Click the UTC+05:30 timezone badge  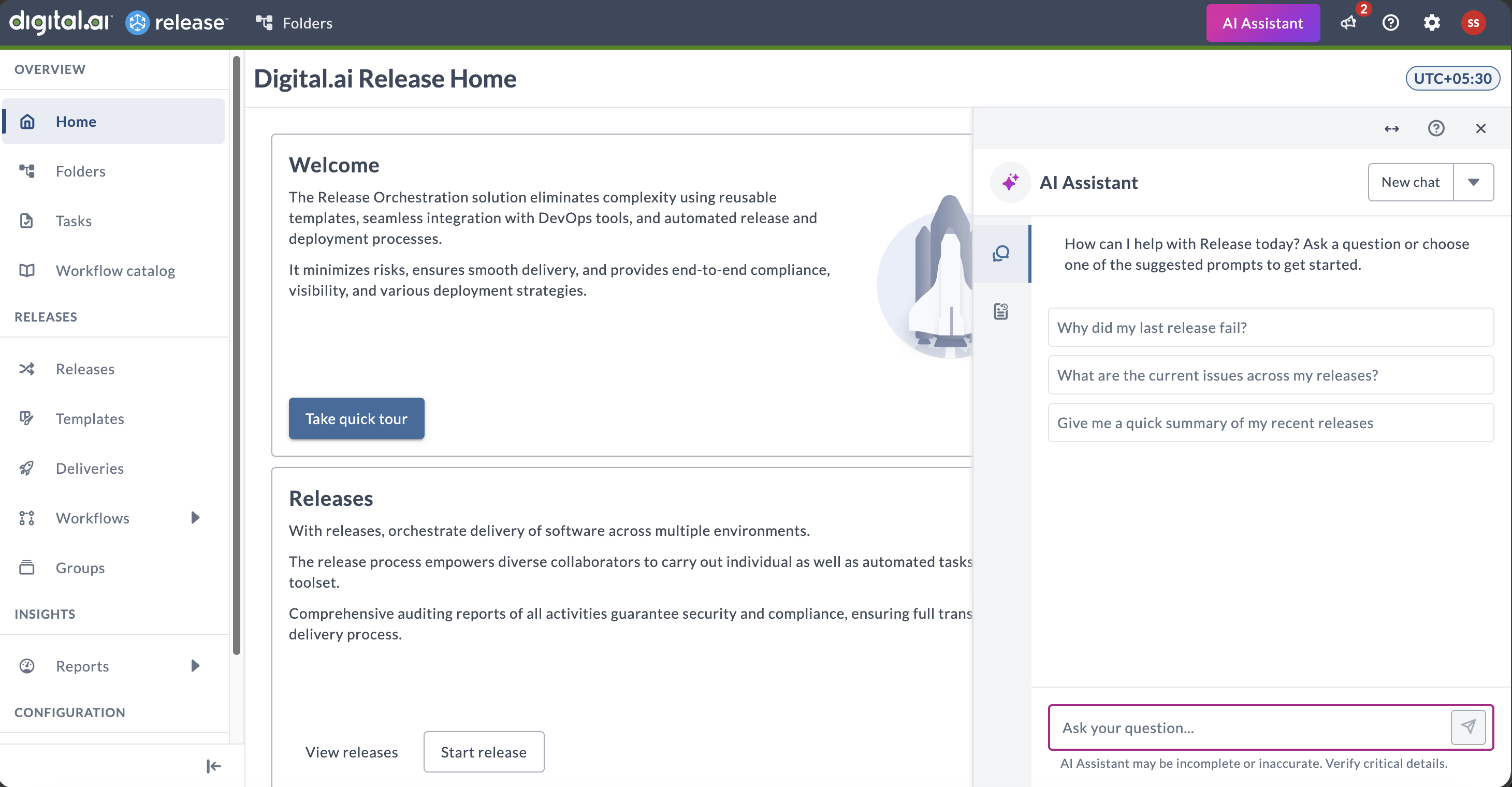point(1453,79)
